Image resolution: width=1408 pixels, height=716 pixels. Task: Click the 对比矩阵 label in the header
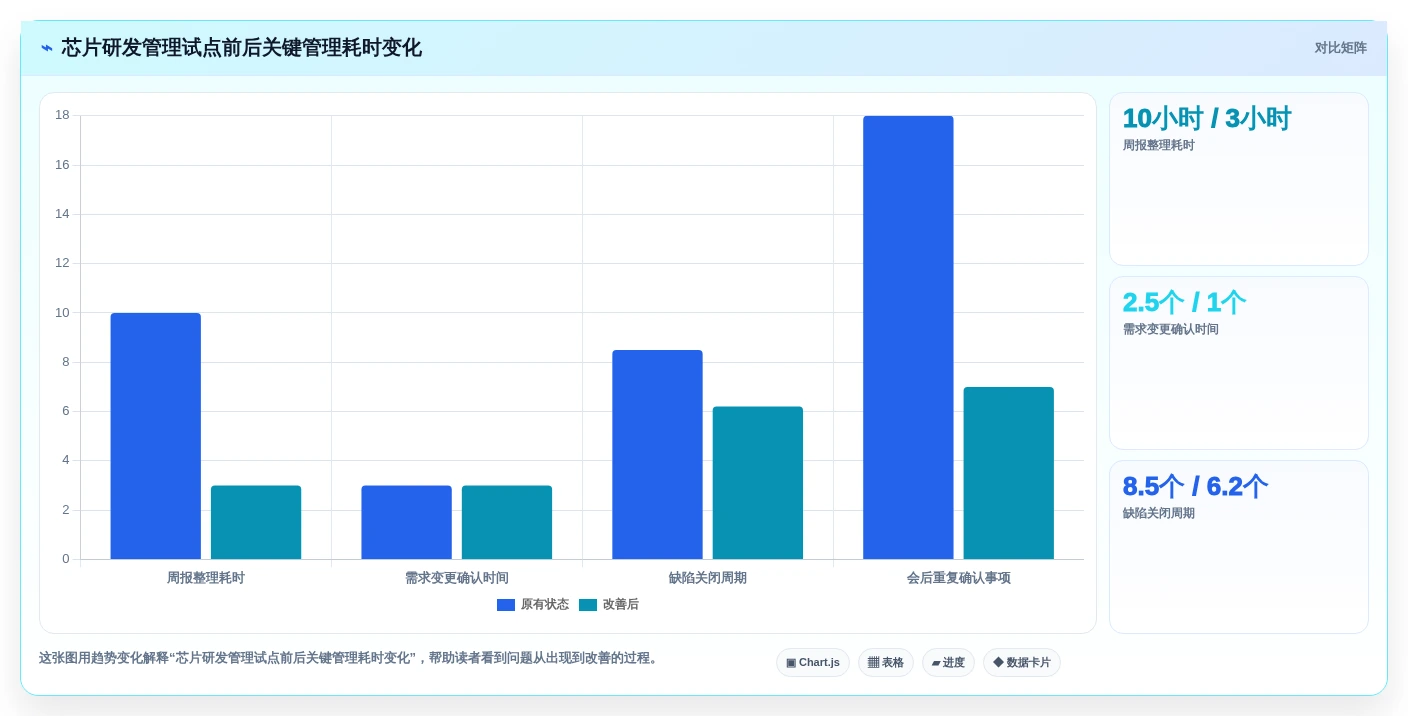click(1340, 48)
